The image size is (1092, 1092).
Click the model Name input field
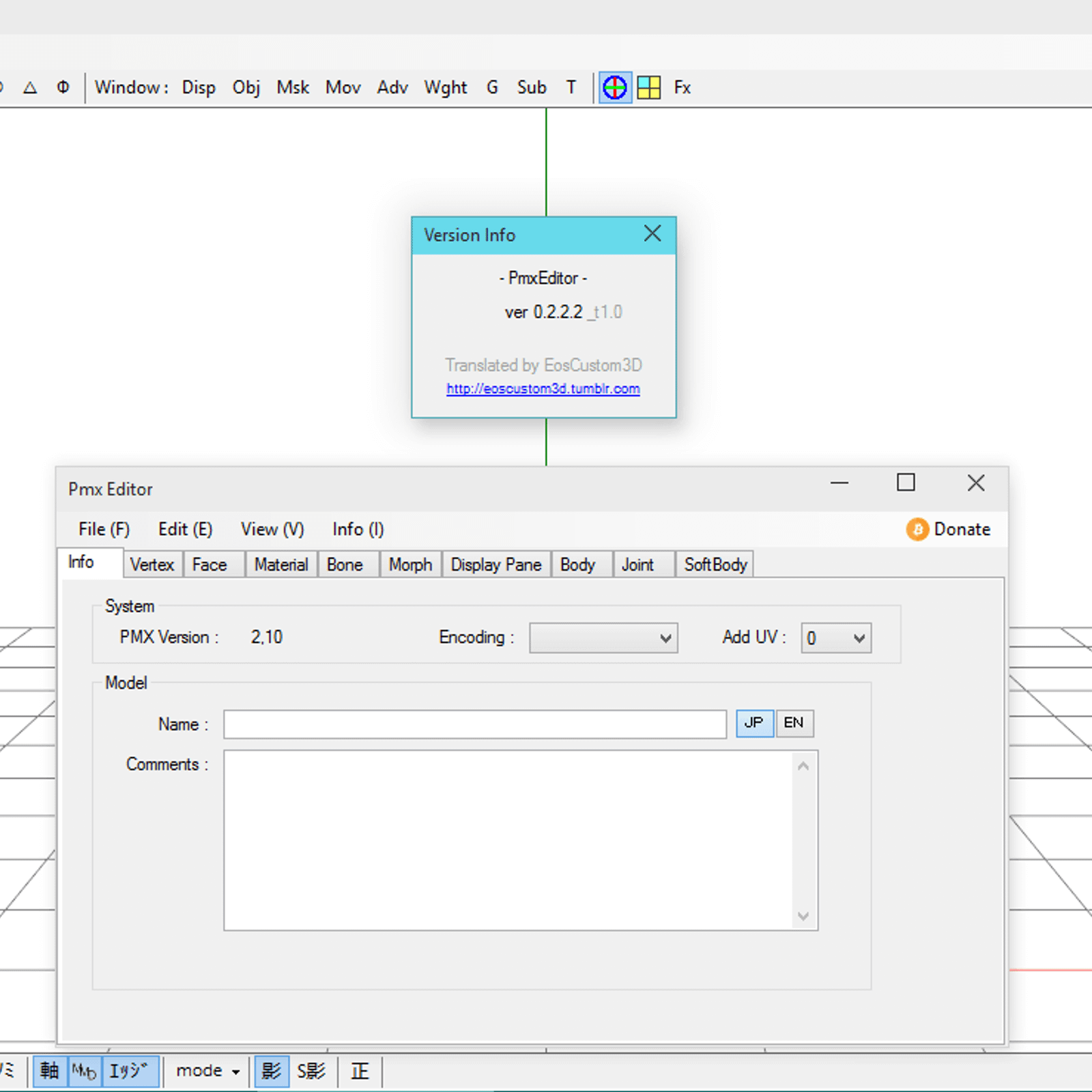(475, 724)
